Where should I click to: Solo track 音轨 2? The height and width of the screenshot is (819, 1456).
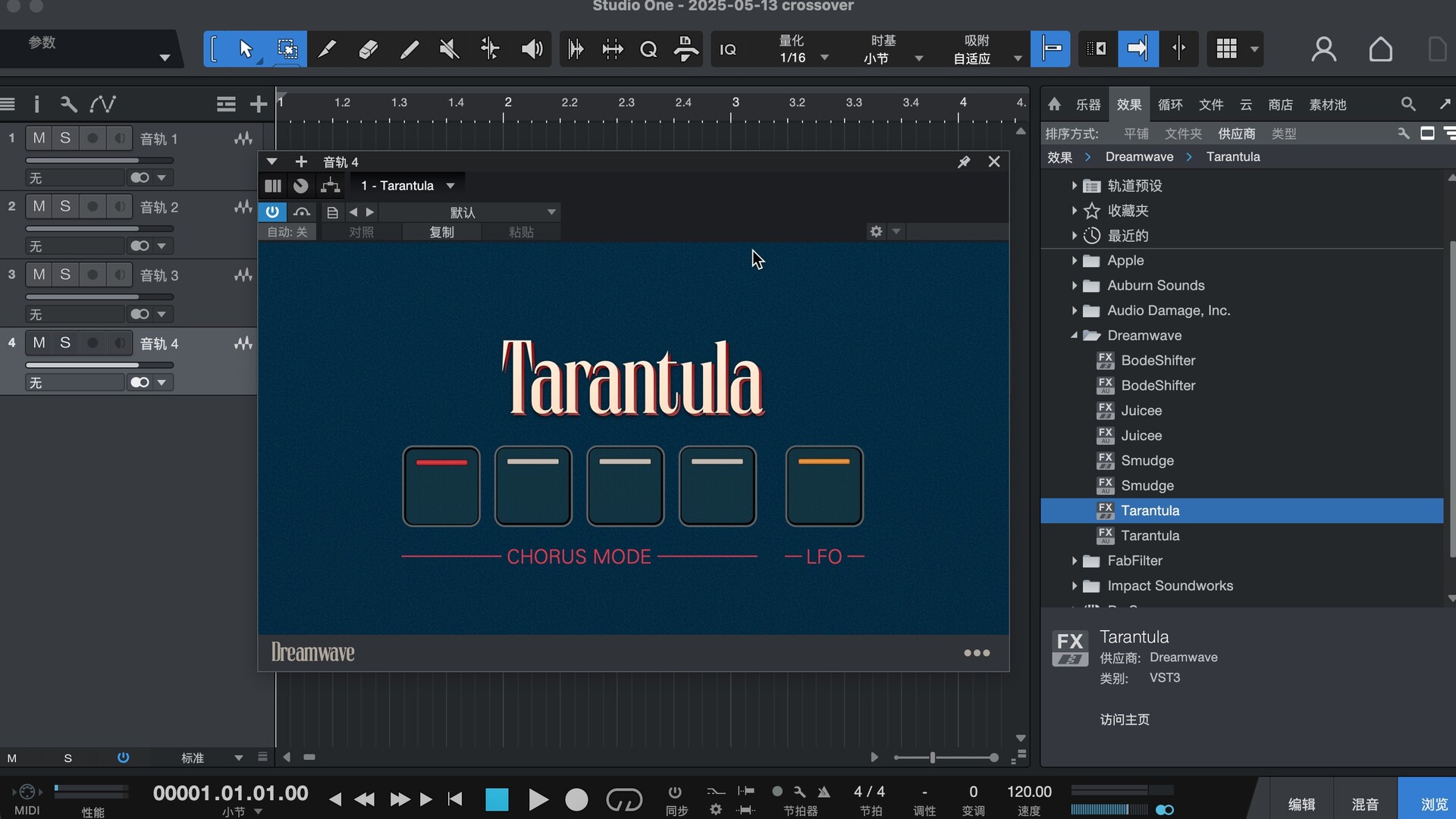pyautogui.click(x=65, y=206)
